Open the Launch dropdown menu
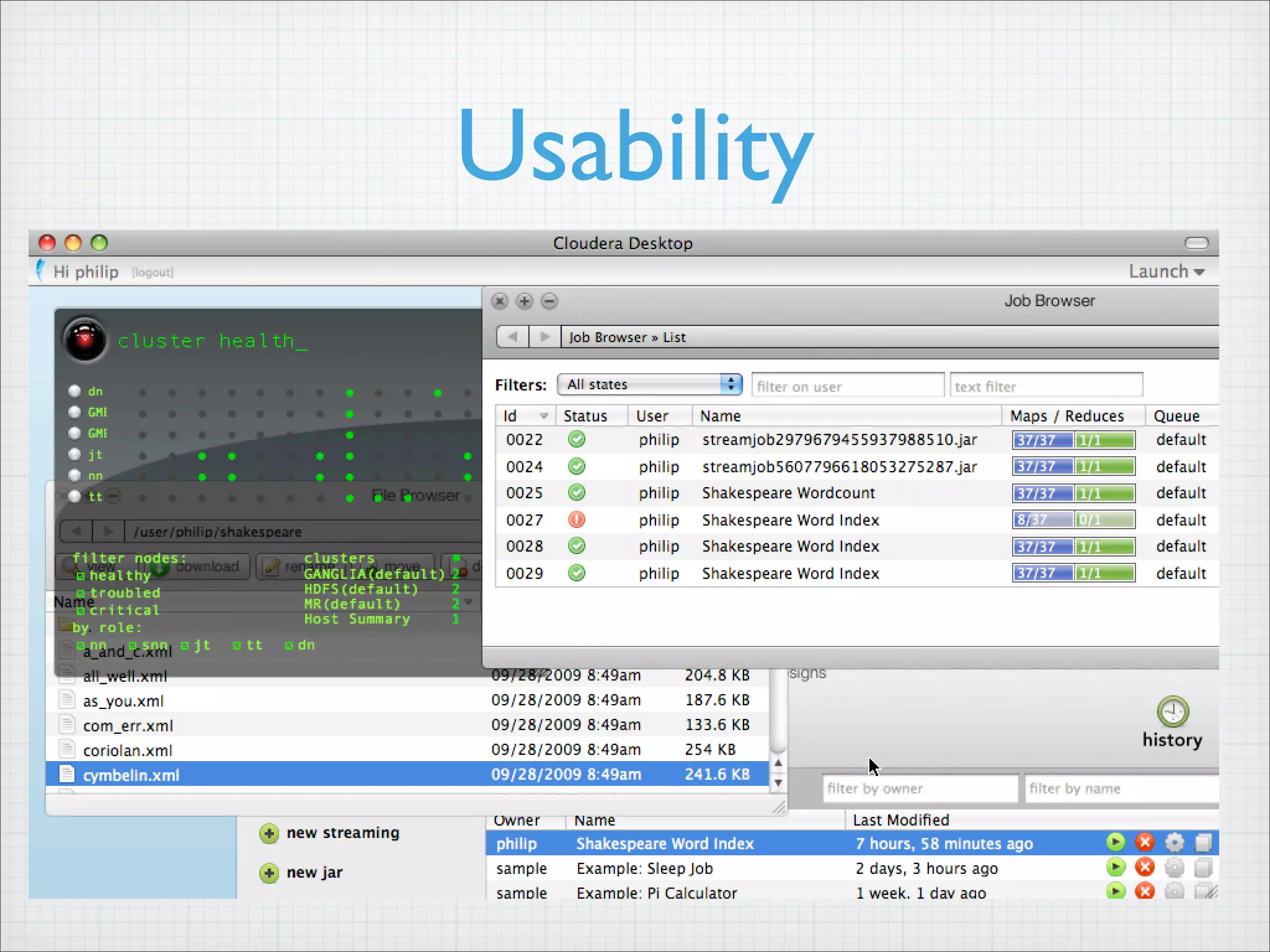1270x952 pixels. [1166, 271]
